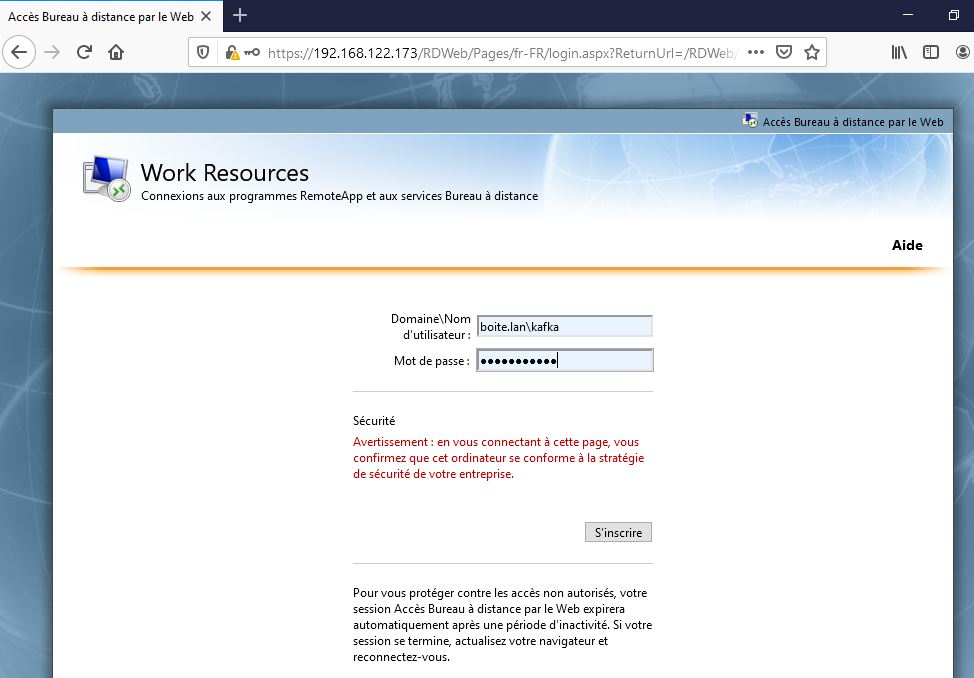Click the insecure connection padlock icon
This screenshot has width=974, height=678.
pos(231,52)
